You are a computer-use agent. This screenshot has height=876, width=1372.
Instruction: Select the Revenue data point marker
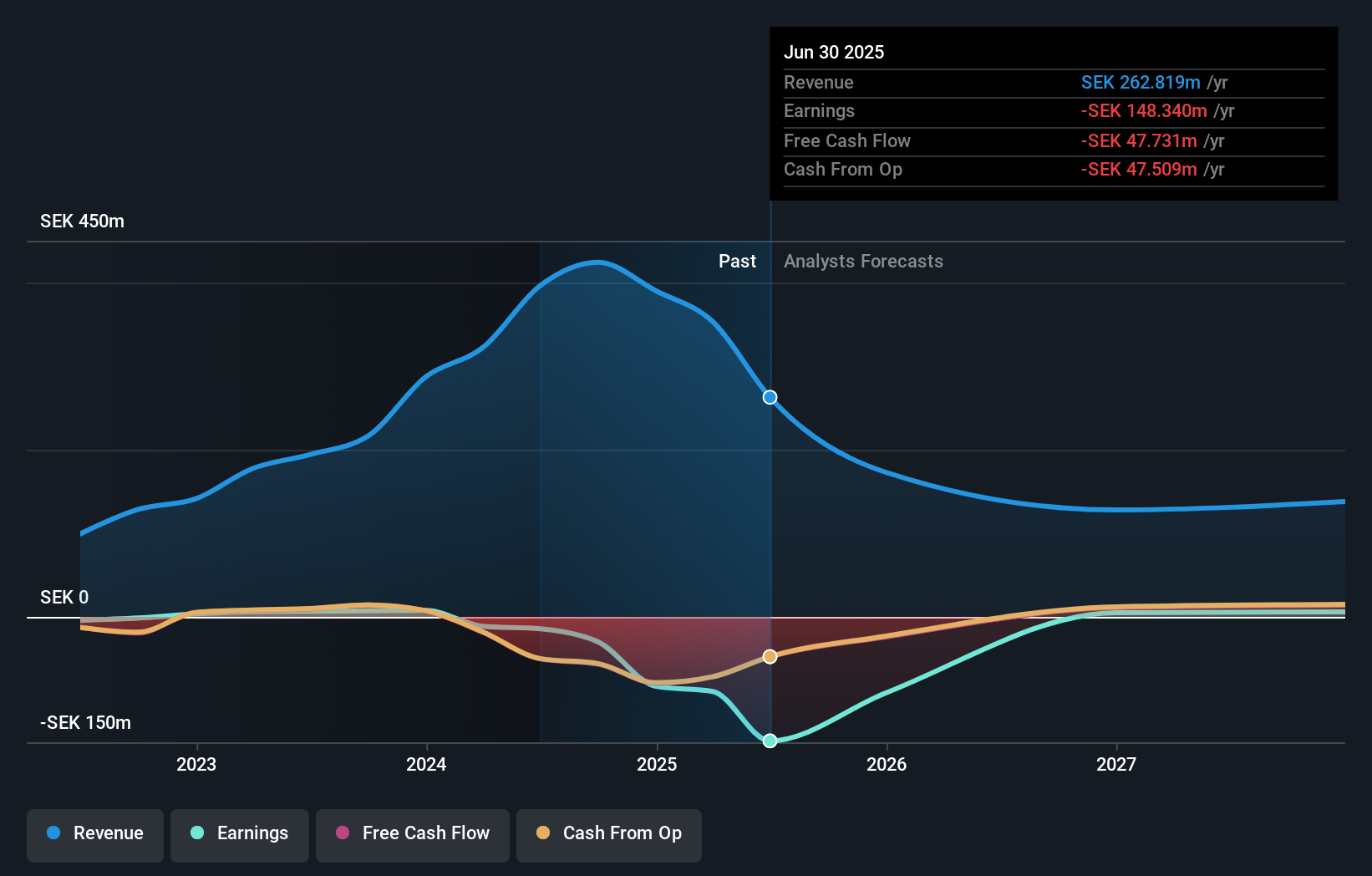[x=769, y=397]
